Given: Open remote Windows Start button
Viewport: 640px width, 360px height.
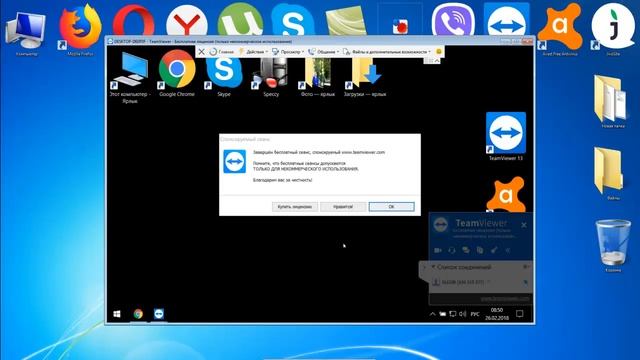Looking at the screenshot, I should (117, 313).
